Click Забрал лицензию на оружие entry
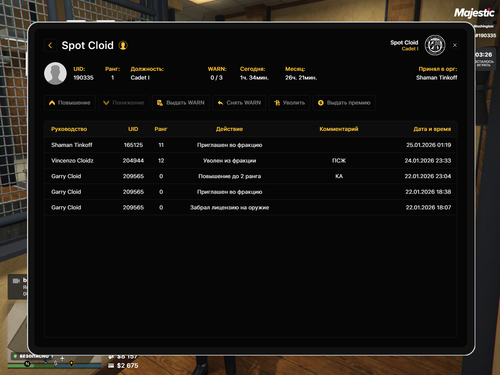The height and width of the screenshot is (375, 500). pos(230,208)
